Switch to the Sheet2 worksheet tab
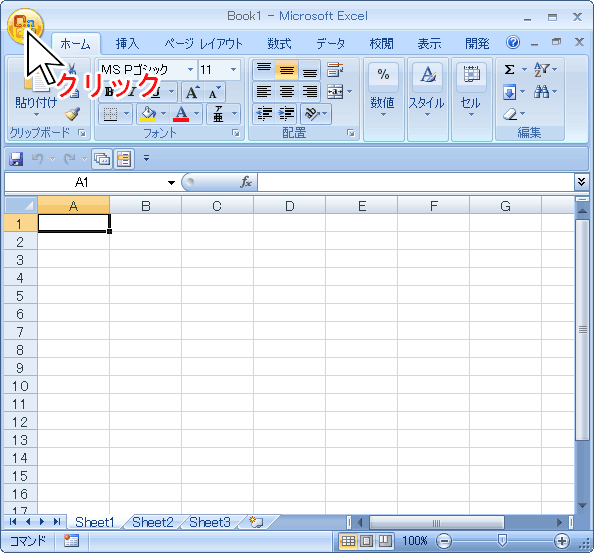The width and height of the screenshot is (594, 553). (x=153, y=522)
